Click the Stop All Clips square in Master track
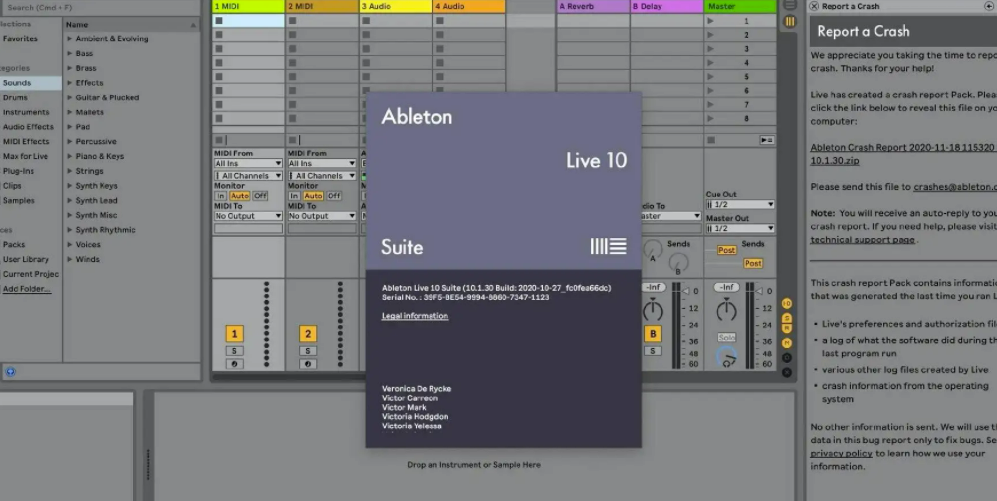 (x=711, y=140)
